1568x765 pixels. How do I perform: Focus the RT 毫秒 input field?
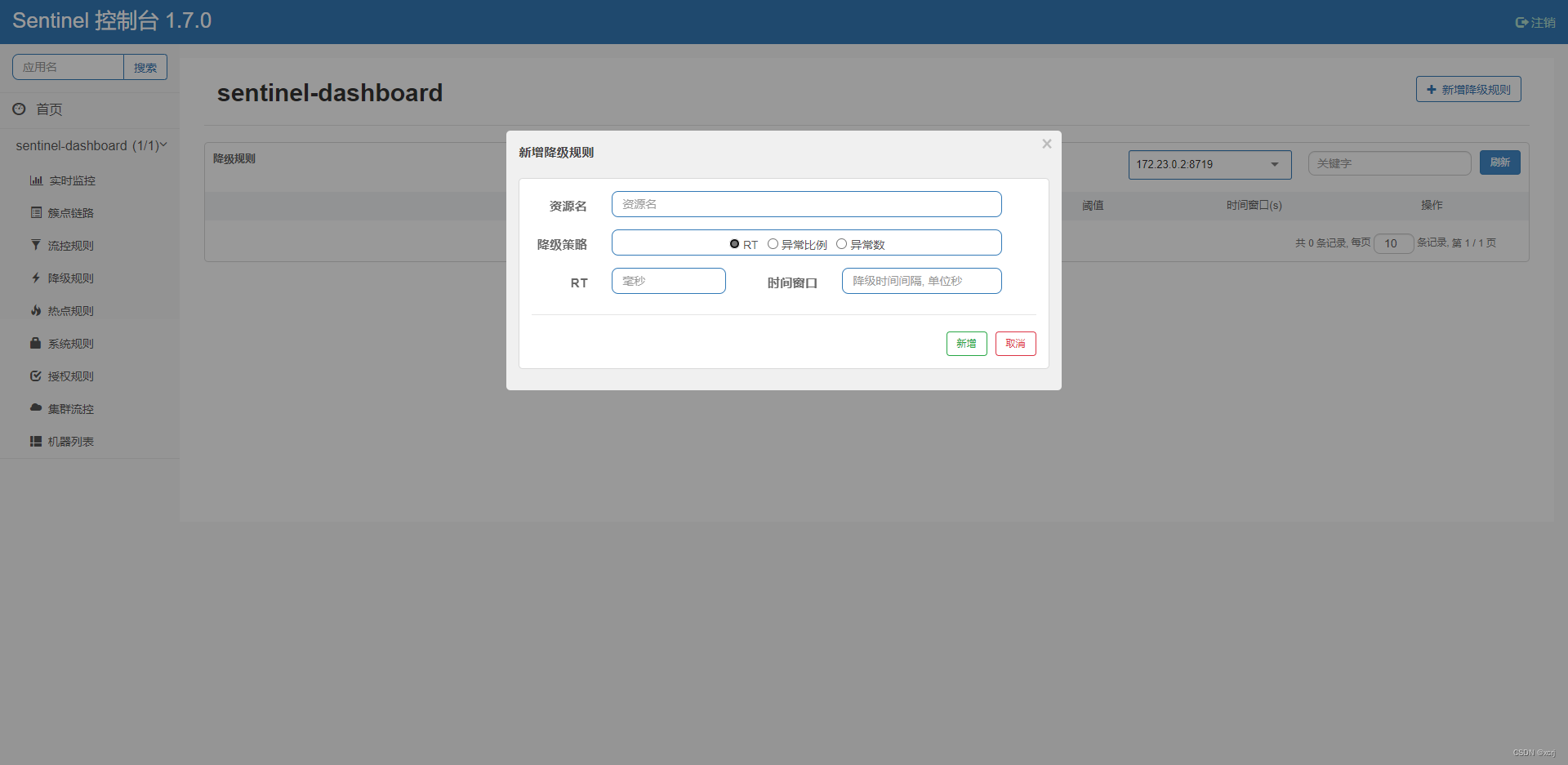coord(669,281)
